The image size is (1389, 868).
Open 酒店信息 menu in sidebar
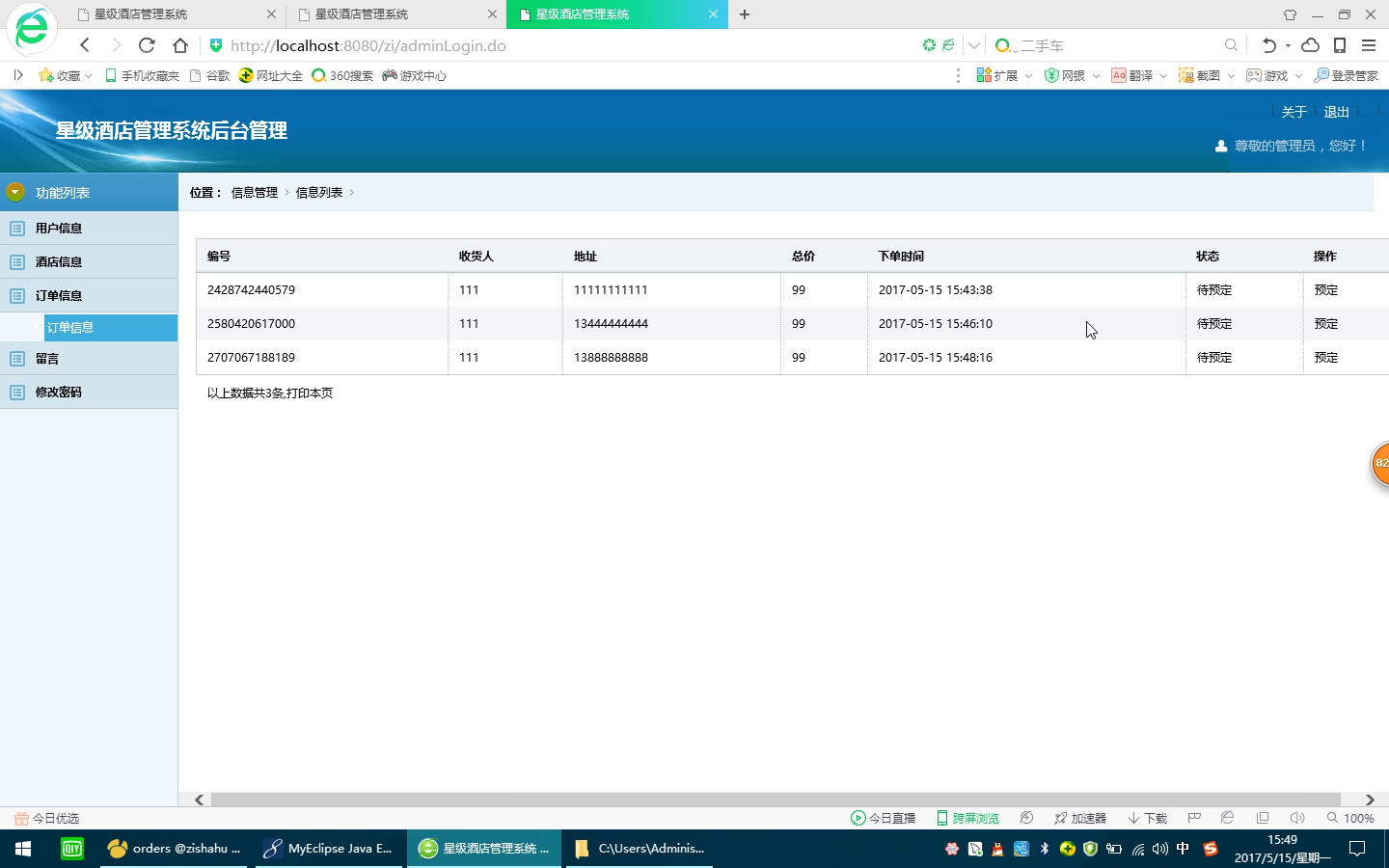point(89,261)
